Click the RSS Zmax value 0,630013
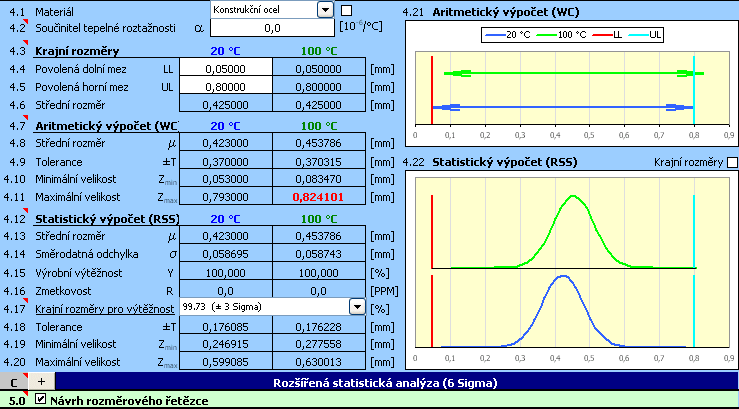The height and width of the screenshot is (409, 739). [318, 362]
